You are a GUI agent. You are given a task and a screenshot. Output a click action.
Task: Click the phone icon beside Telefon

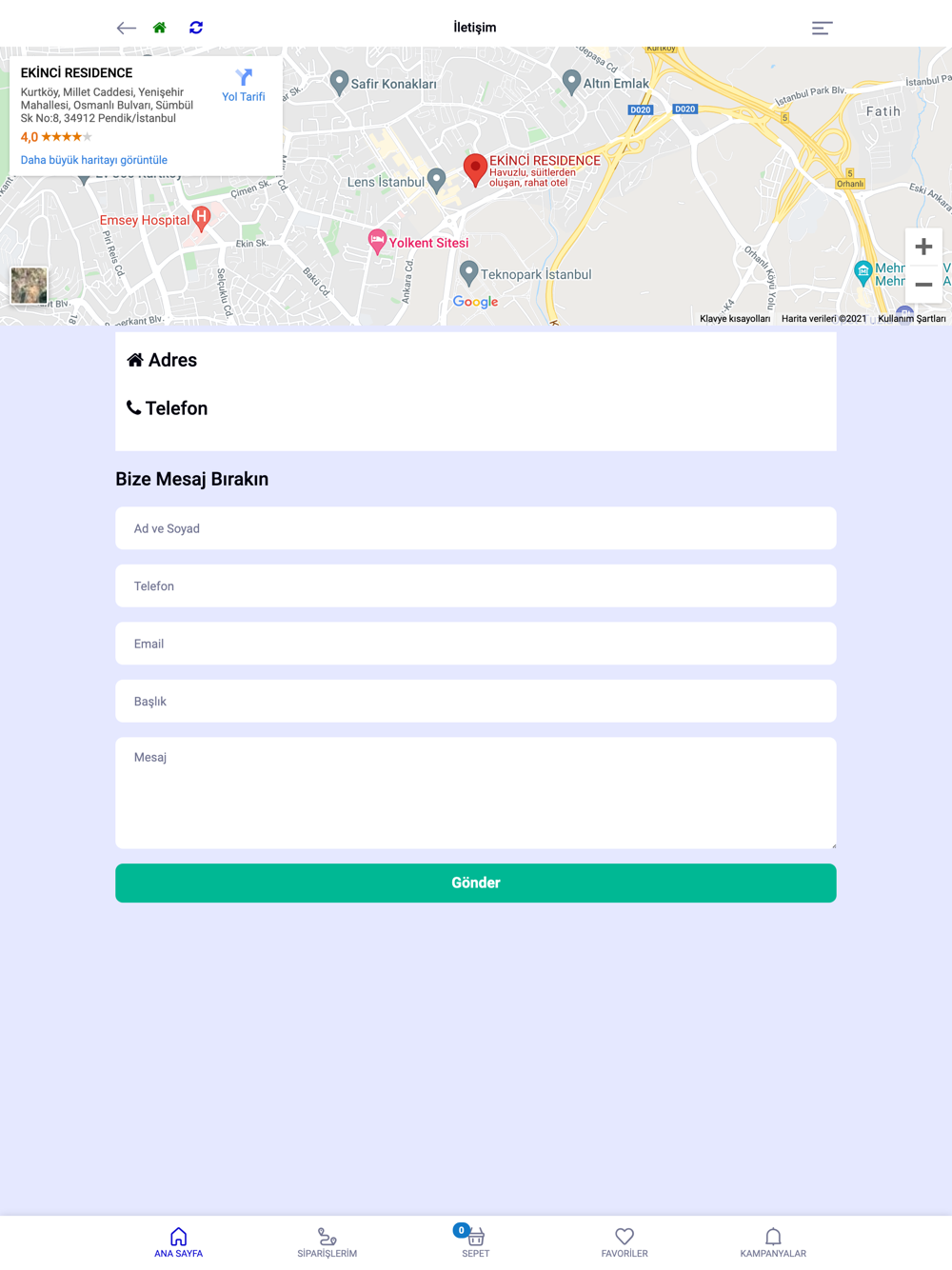(133, 407)
